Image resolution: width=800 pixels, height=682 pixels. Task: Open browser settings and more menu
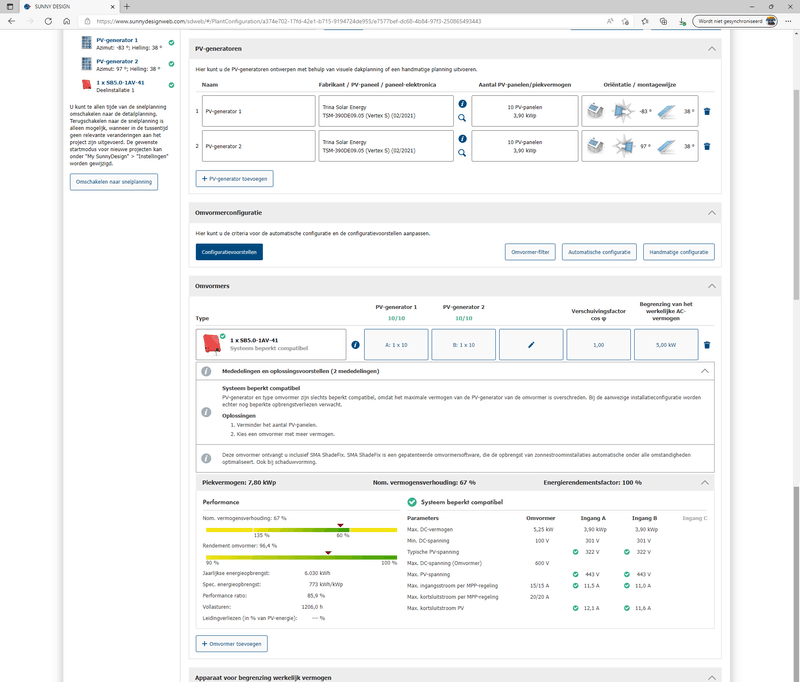789,21
